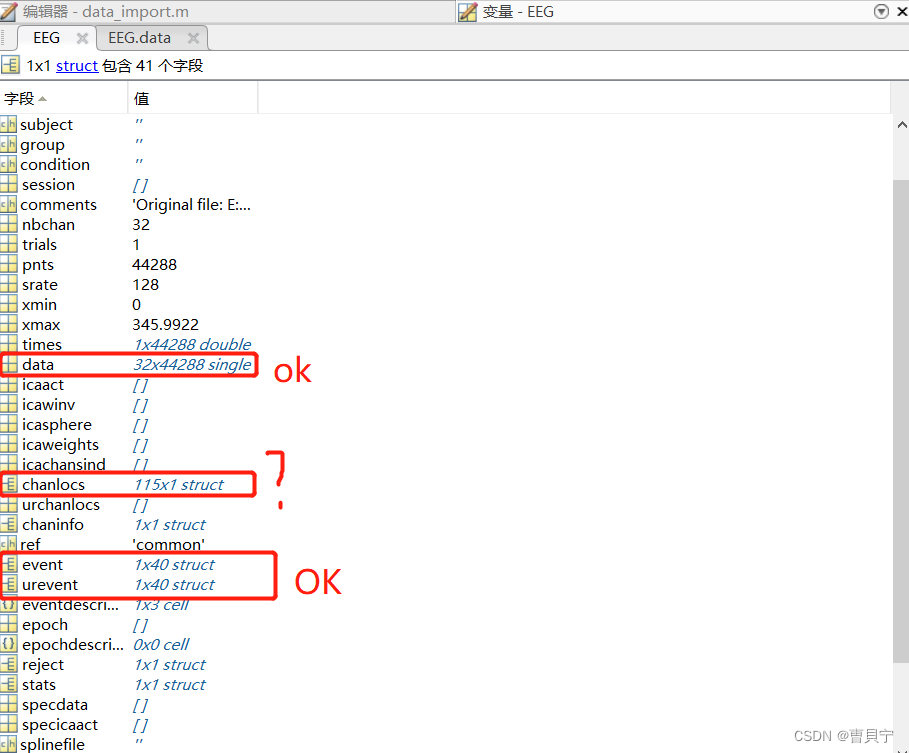909x753 pixels.
Task: Click the xmax field matrix icon
Action: [8, 325]
